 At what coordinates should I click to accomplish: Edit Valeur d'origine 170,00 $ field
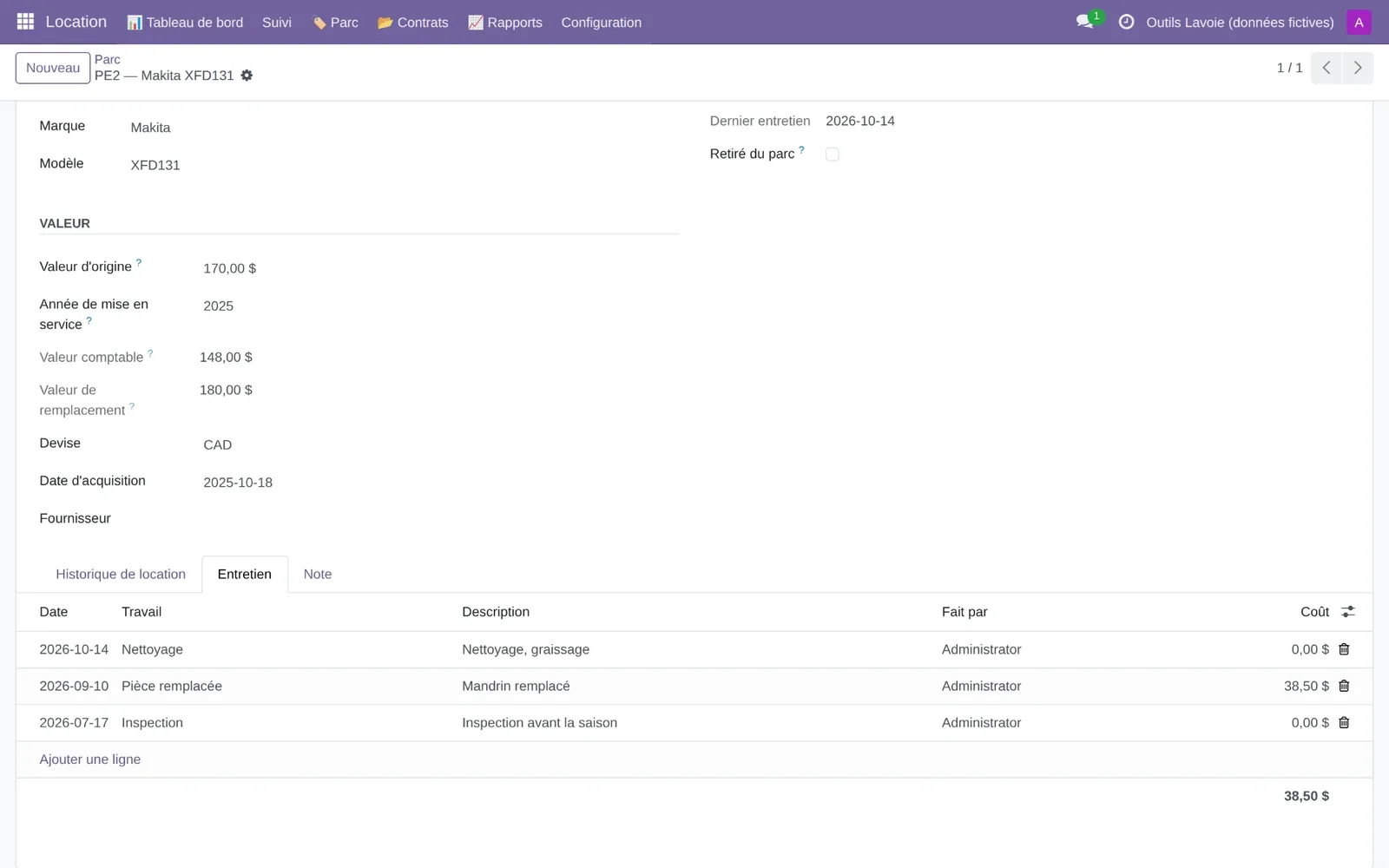pyautogui.click(x=438, y=268)
